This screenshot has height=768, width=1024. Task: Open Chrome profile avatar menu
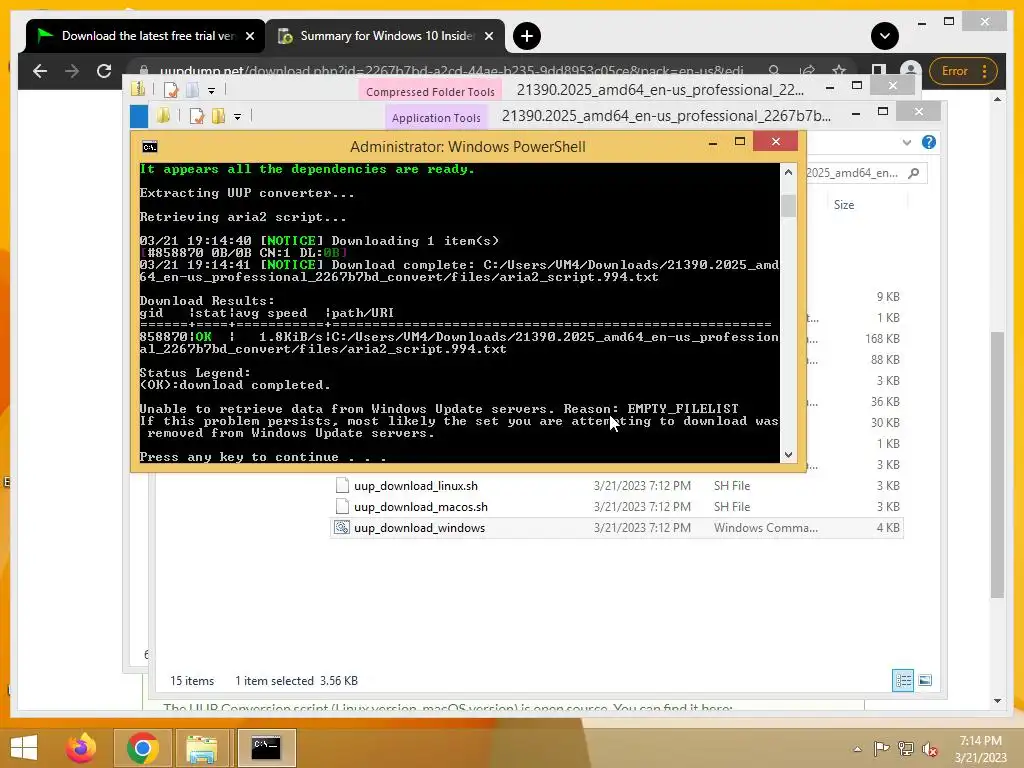(x=910, y=71)
